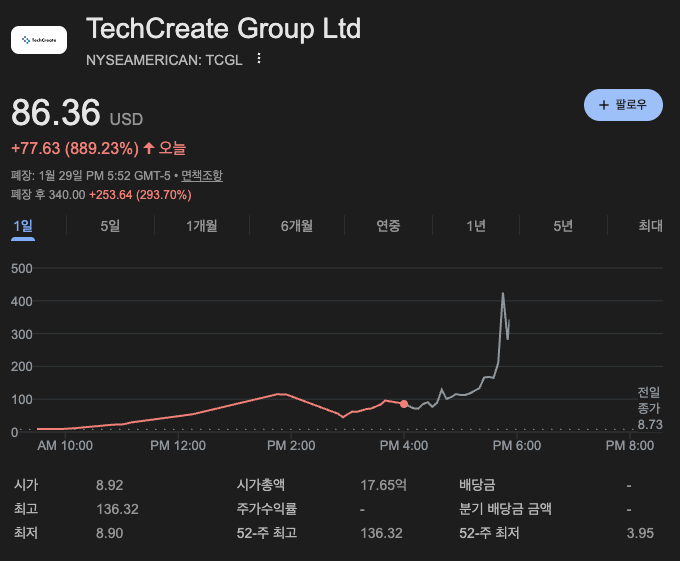The image size is (680, 561).
Task: Click the AM 10:00 axis label
Action: point(65,445)
